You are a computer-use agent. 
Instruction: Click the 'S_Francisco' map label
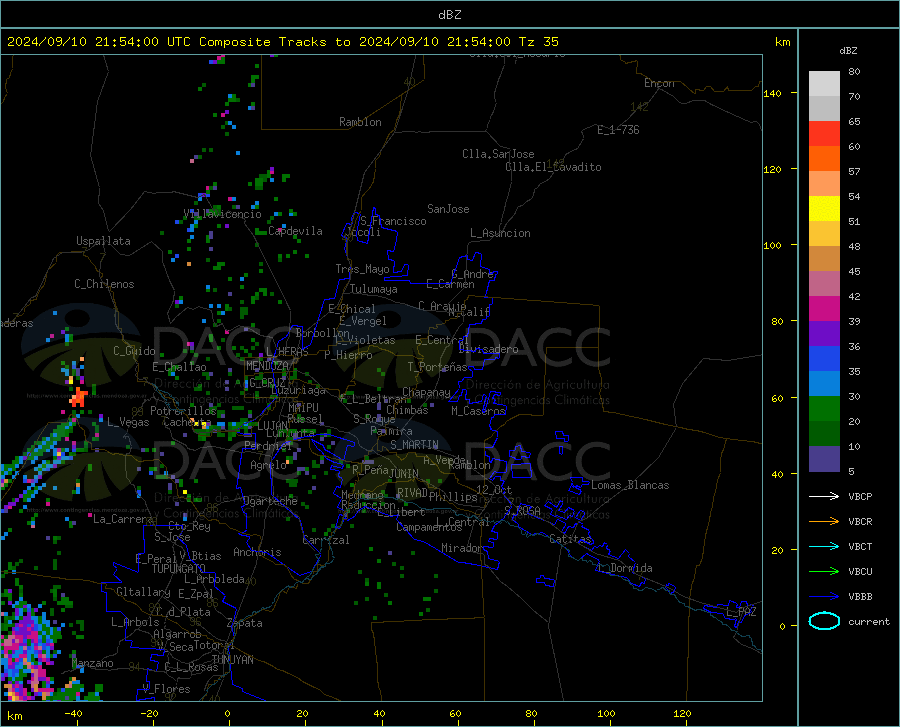pos(393,221)
